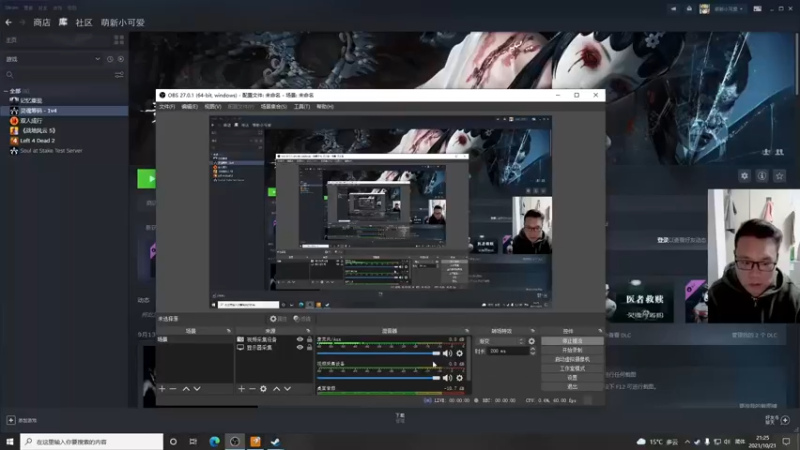Open OBS 帮助(H) help menu
The width and height of the screenshot is (800, 450).
click(x=325, y=107)
